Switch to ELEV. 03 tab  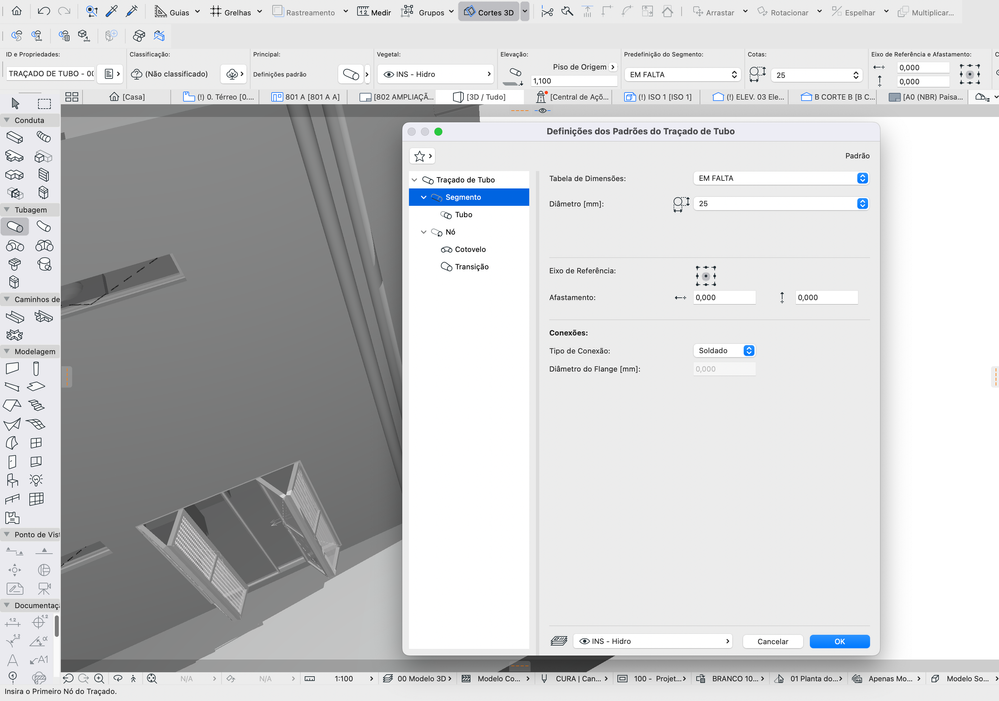pos(748,97)
